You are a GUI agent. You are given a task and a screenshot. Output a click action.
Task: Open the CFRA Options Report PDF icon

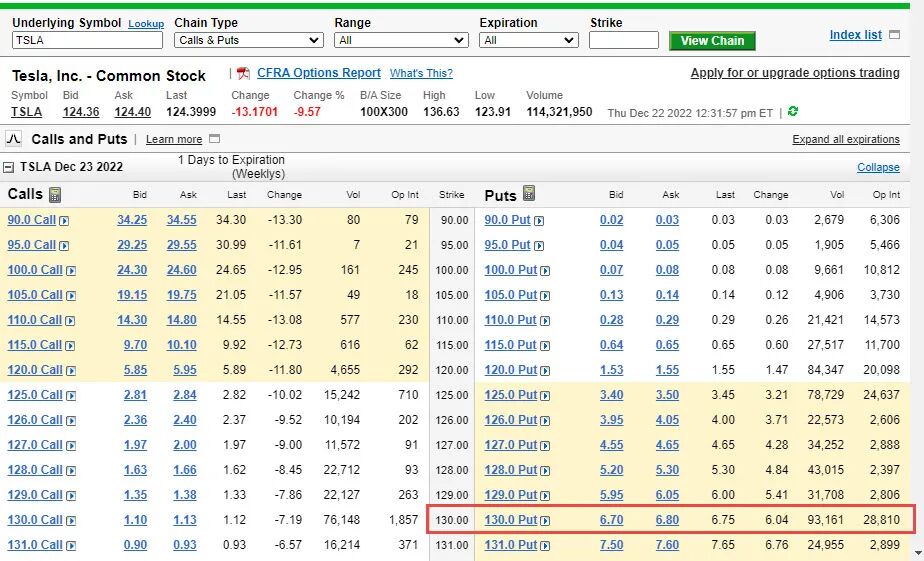coord(243,73)
